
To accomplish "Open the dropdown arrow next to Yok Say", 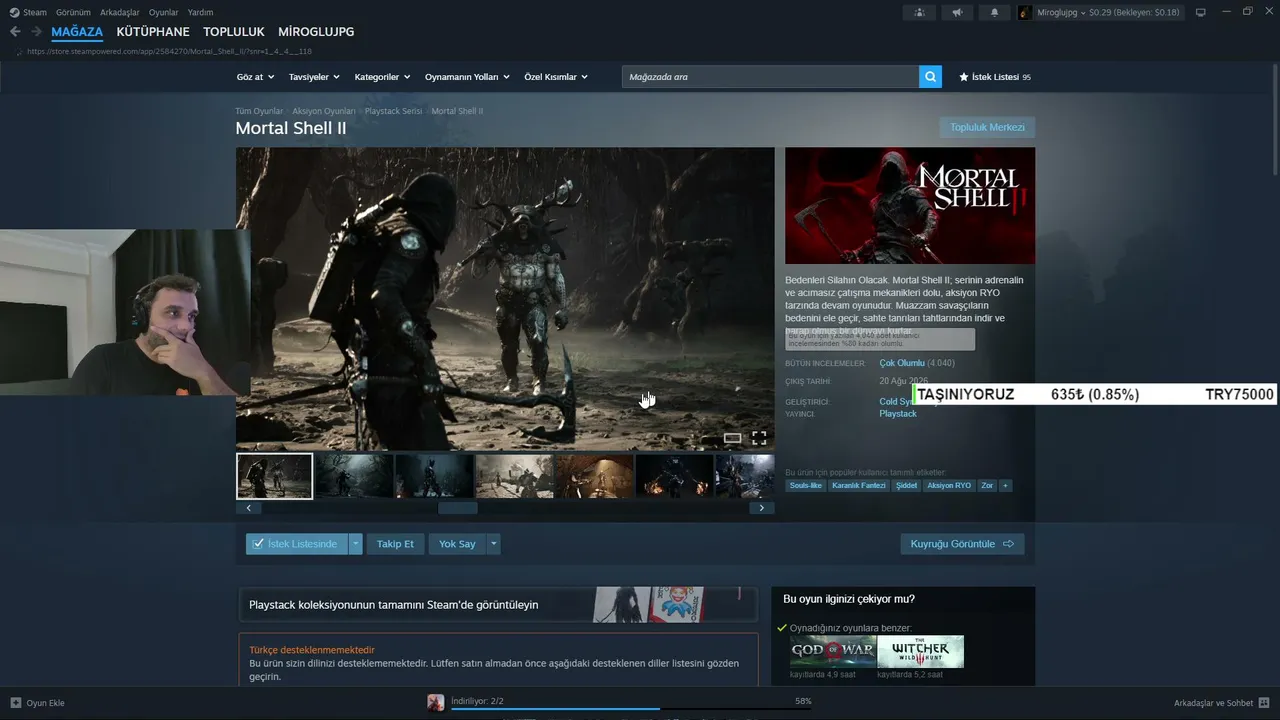I will click(x=493, y=544).
